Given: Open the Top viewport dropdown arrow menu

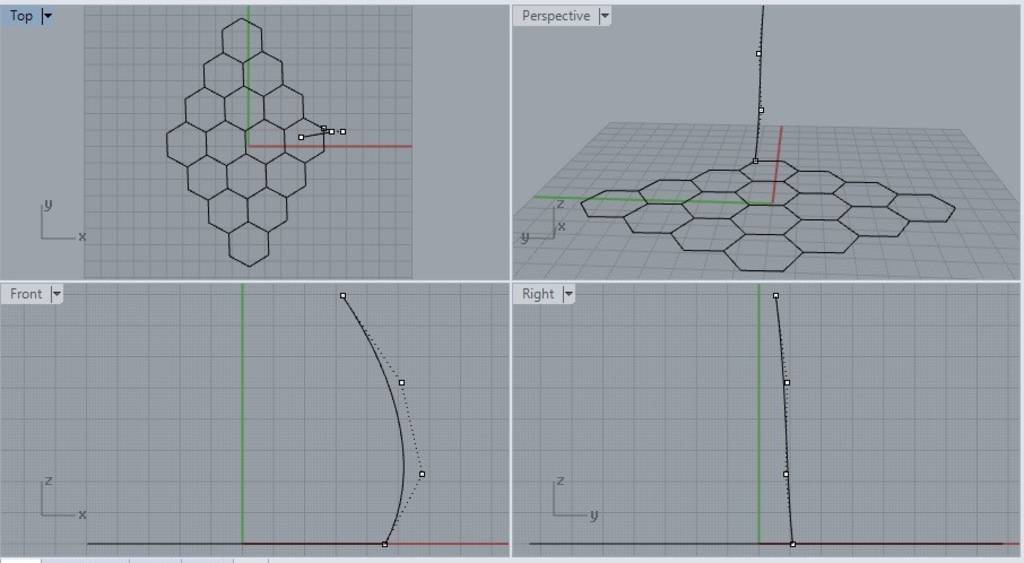Looking at the screenshot, I should pos(47,16).
